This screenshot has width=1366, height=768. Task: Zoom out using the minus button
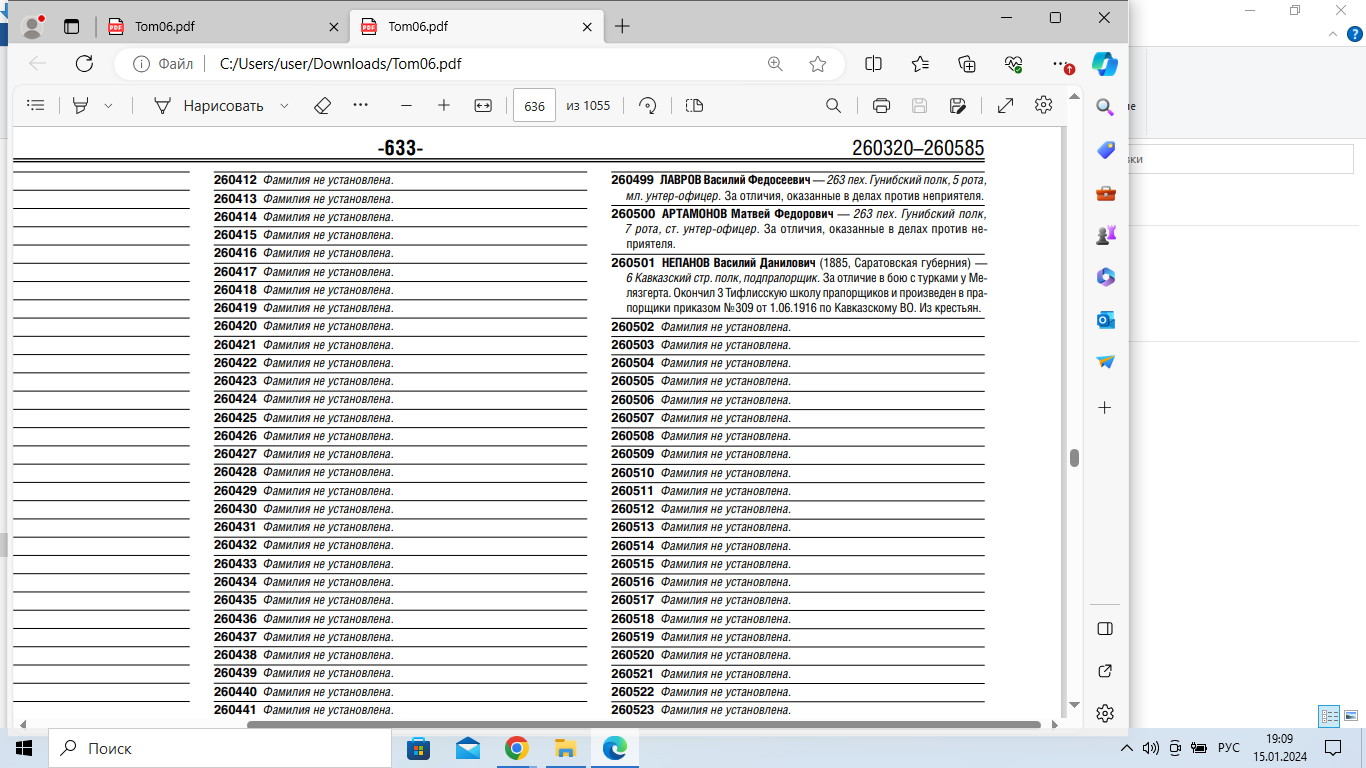click(x=406, y=105)
